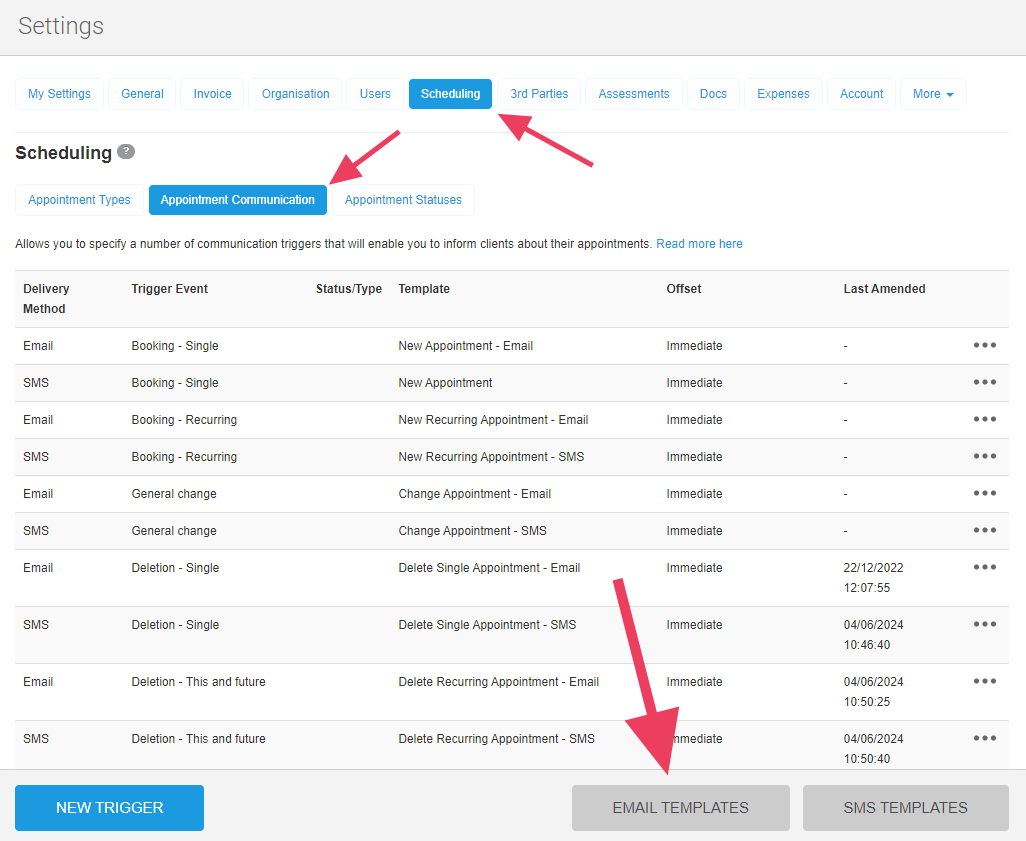Select the New Recurring Appointment - Email cell

[x=493, y=420]
